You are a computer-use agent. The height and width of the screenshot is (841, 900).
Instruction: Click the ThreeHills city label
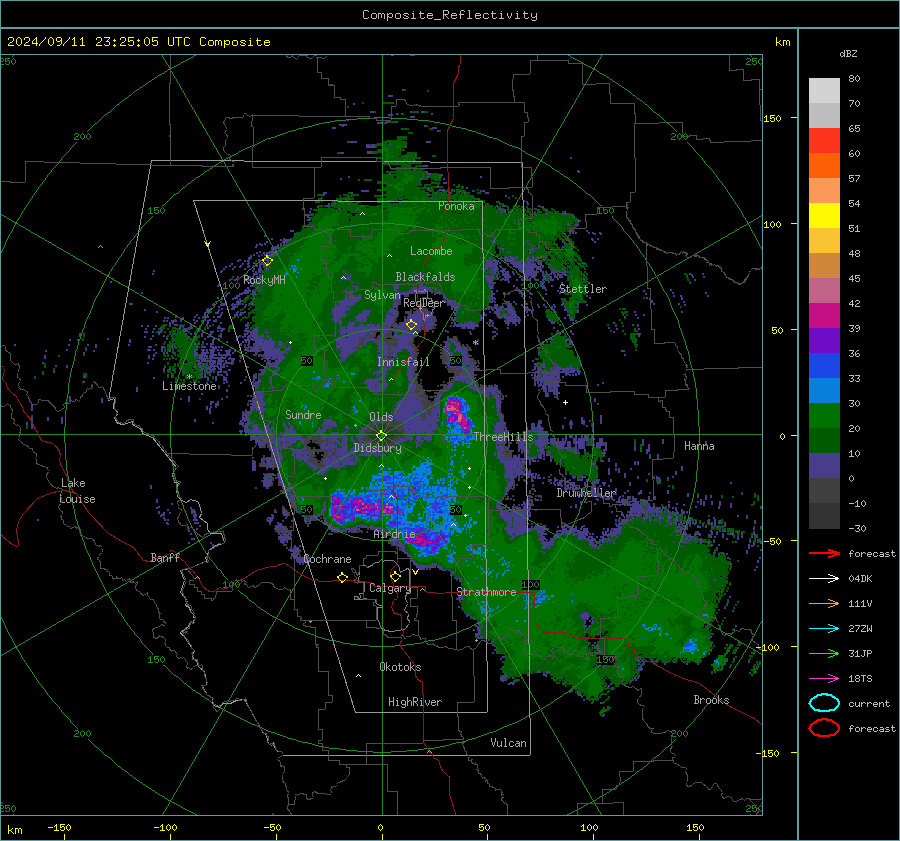pos(503,437)
